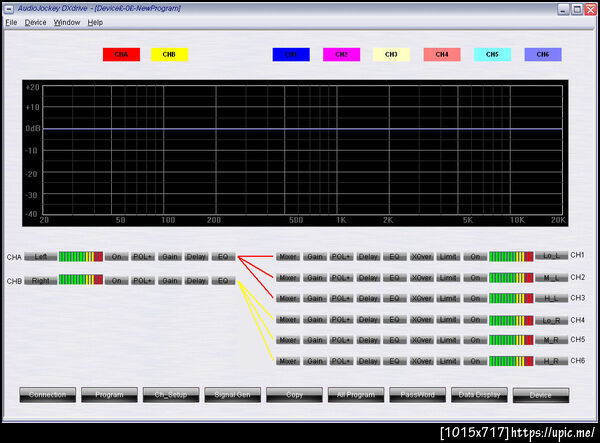Image resolution: width=600 pixels, height=443 pixels.
Task: Select the salmon CH4 channel swatch
Action: pos(442,54)
